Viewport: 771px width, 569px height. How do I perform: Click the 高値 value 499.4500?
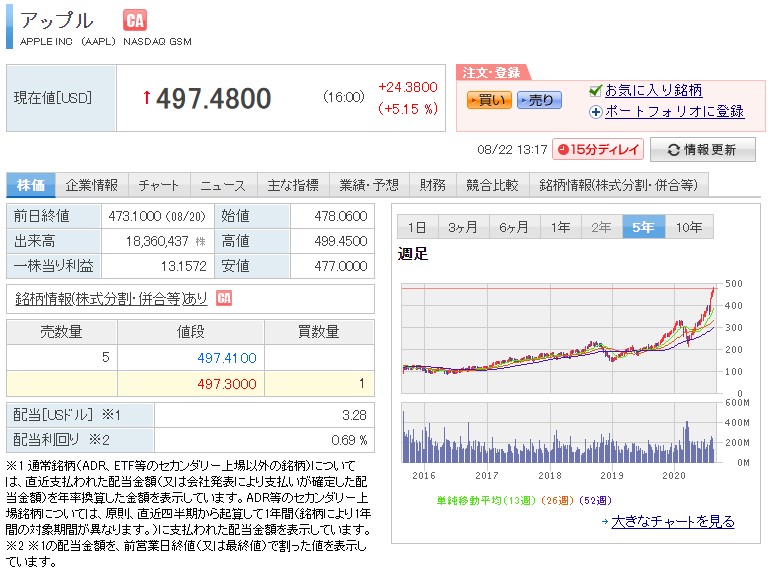coord(341,241)
